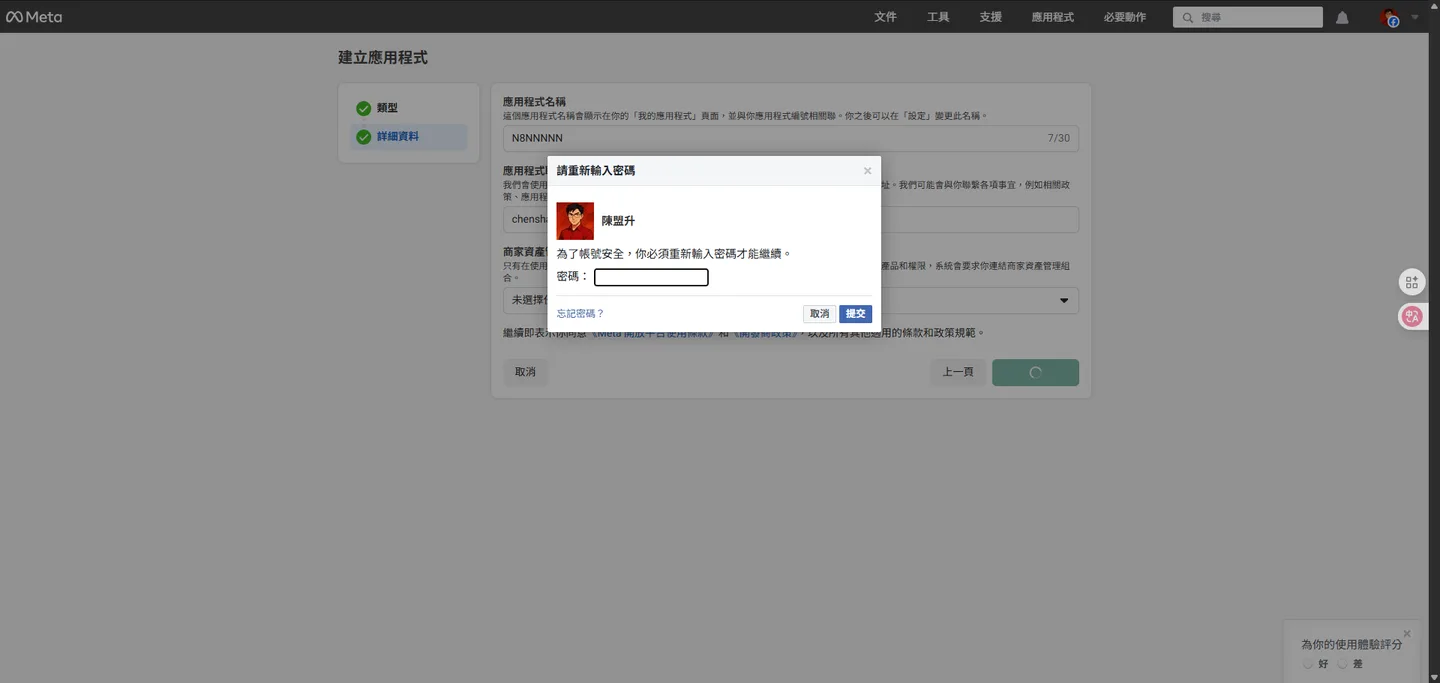The width and height of the screenshot is (1440, 683).
Task: Open the 應用程式 menu
Action: (x=1053, y=17)
